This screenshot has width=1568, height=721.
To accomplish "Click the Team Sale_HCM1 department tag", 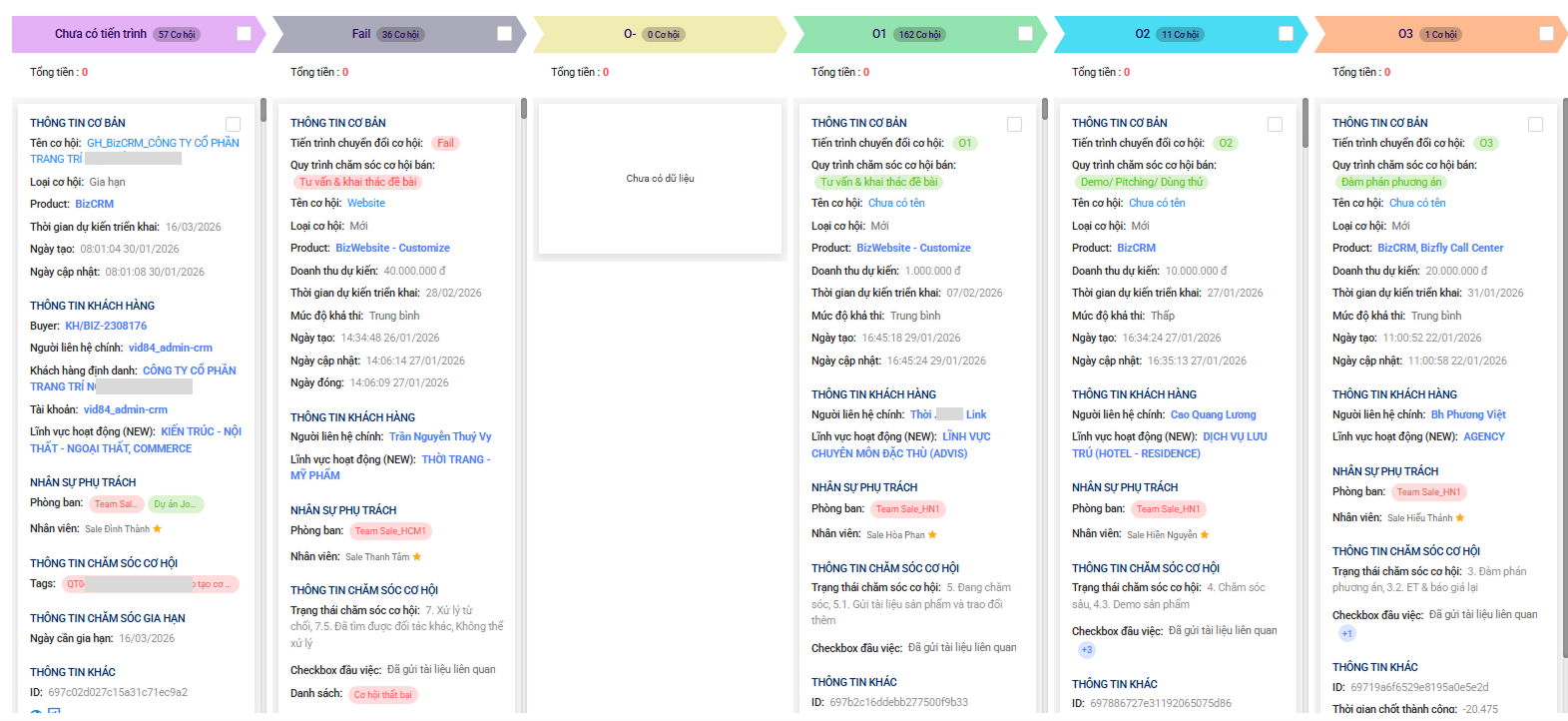I will [390, 531].
